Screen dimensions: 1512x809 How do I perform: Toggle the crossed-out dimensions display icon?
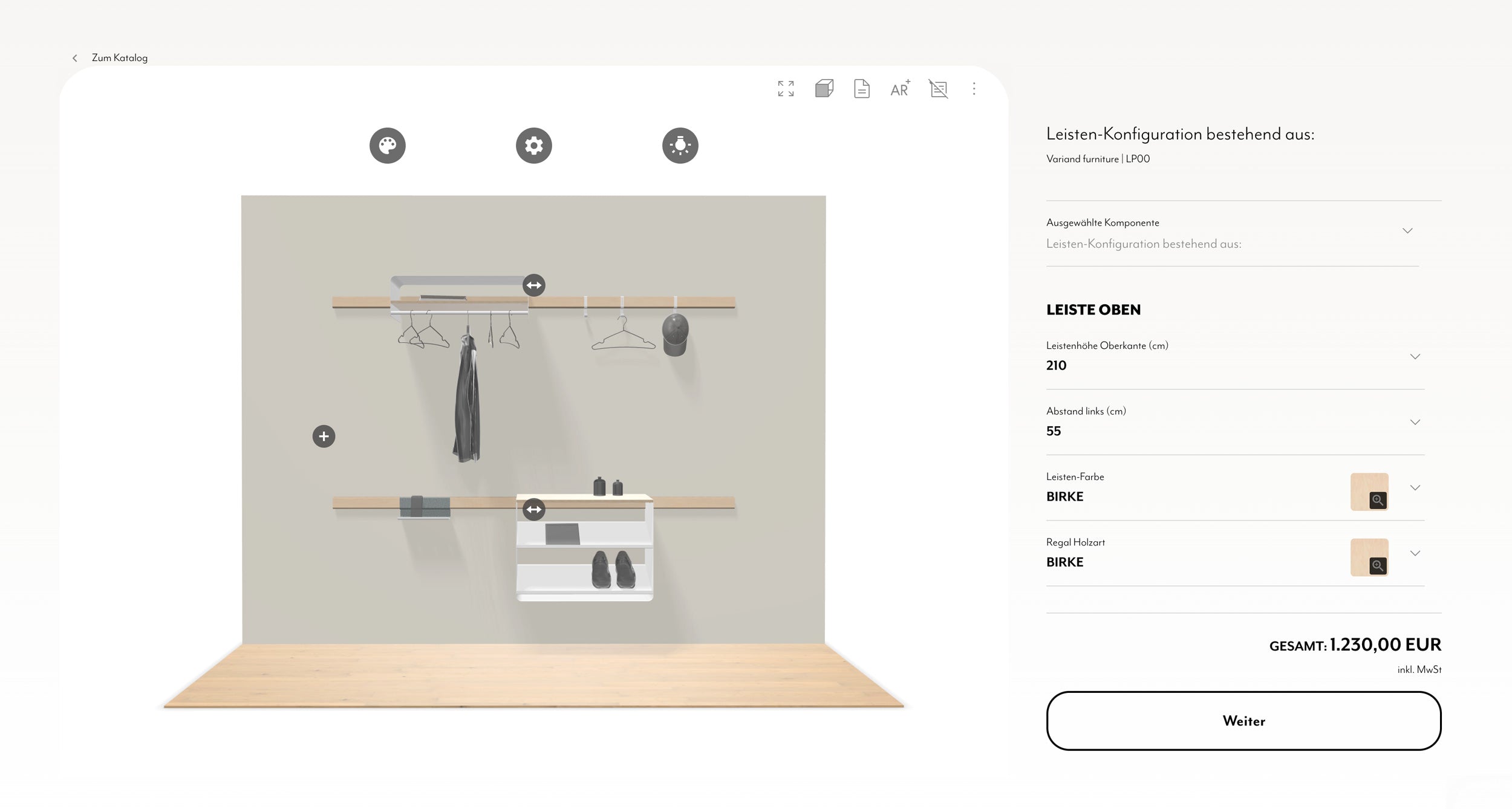pyautogui.click(x=938, y=89)
